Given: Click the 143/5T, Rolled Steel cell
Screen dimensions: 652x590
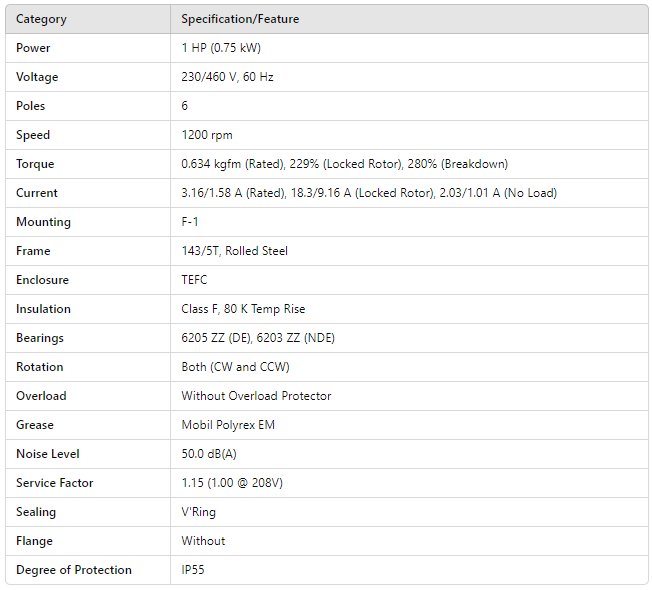Looking at the screenshot, I should pos(234,251).
